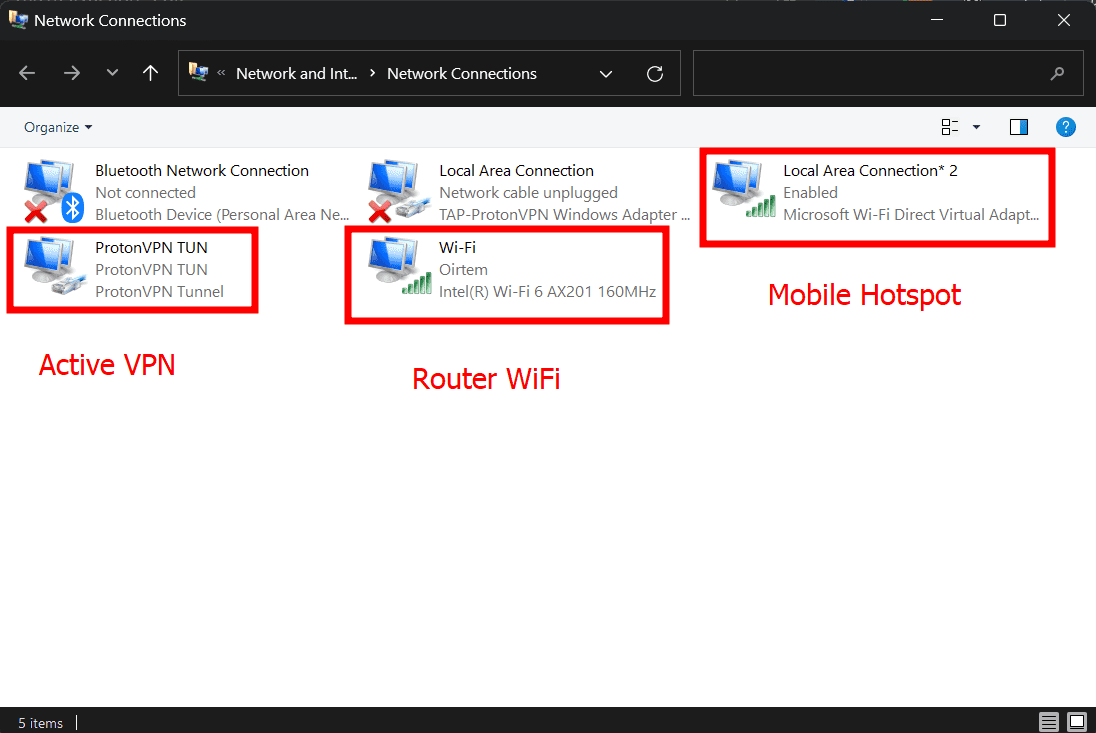Image resolution: width=1096 pixels, height=733 pixels.
Task: Select Local Area Connection* 2 adapter icon
Action: point(741,191)
